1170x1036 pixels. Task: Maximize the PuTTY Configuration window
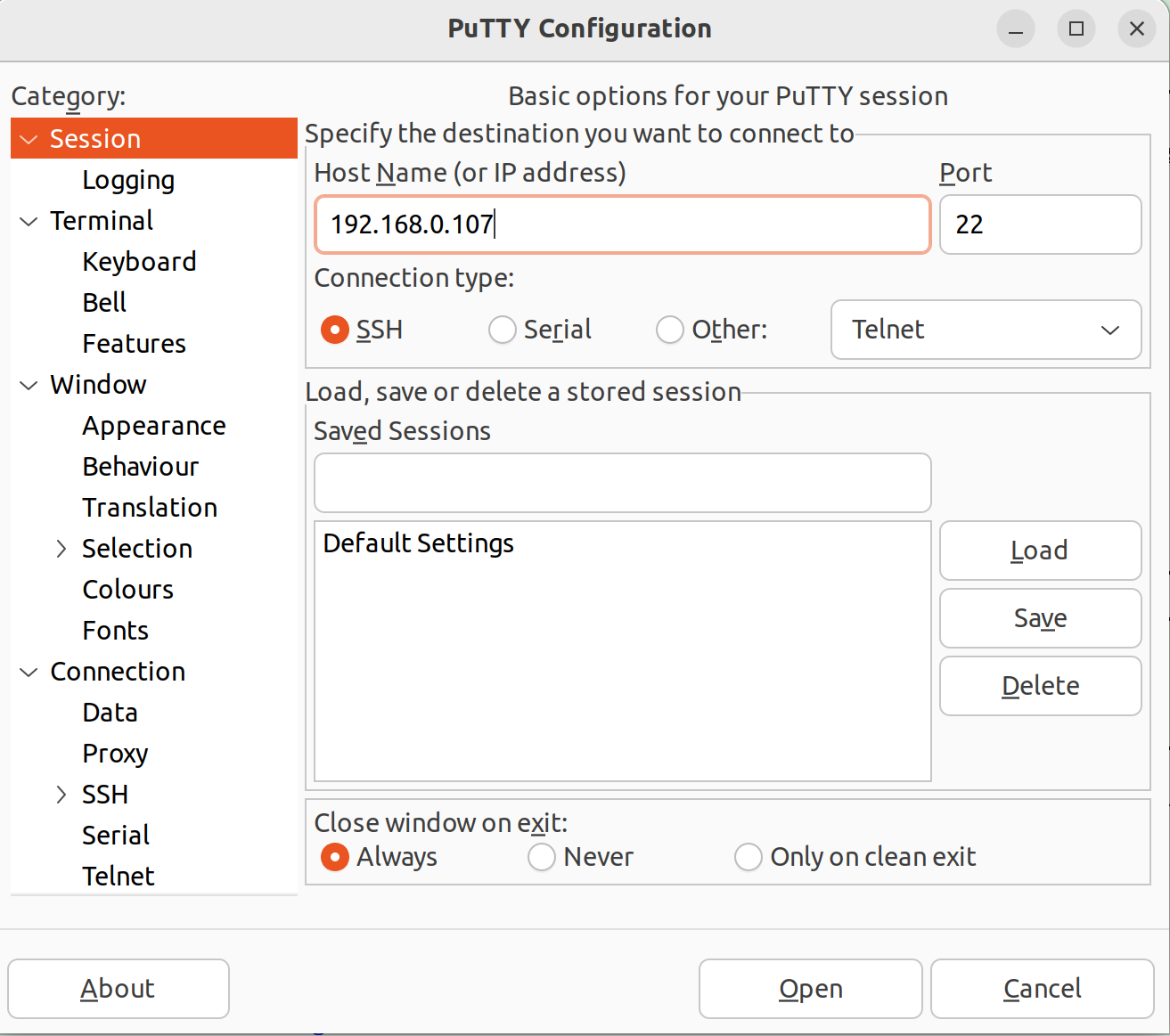[1076, 29]
